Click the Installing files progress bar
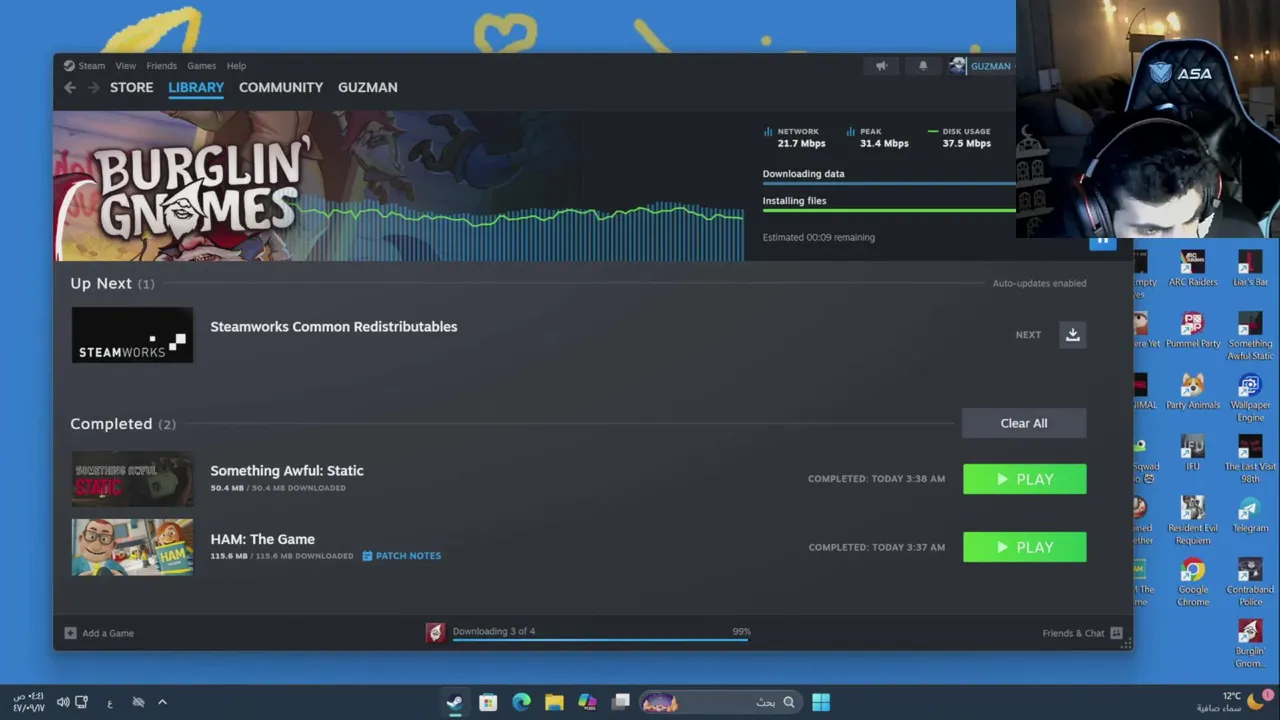The width and height of the screenshot is (1280, 720). [x=889, y=210]
